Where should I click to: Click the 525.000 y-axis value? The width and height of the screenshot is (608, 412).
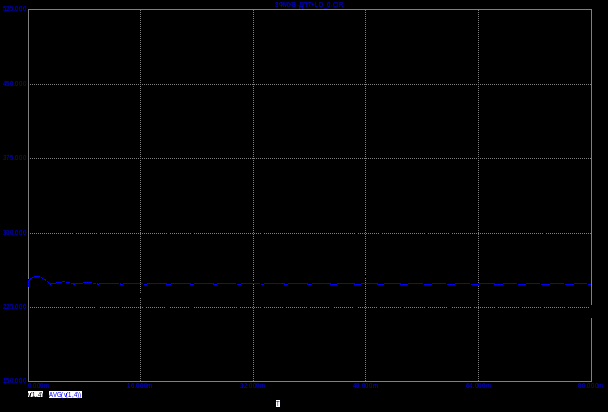(15, 9)
